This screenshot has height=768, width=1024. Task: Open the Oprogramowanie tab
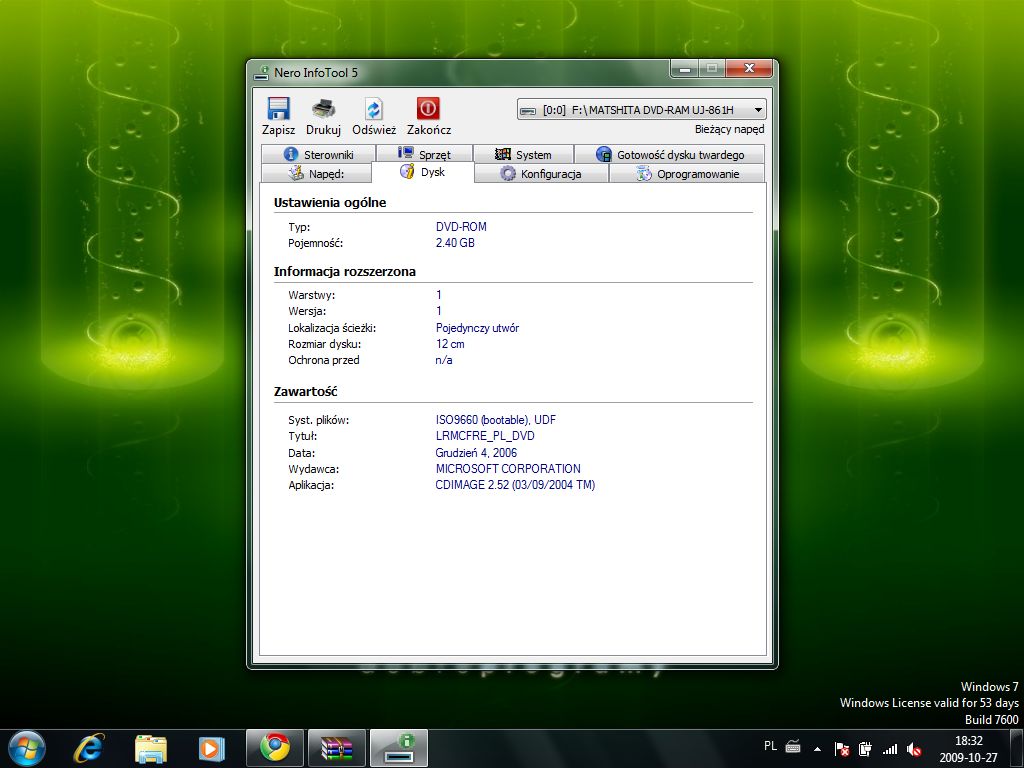click(x=687, y=174)
